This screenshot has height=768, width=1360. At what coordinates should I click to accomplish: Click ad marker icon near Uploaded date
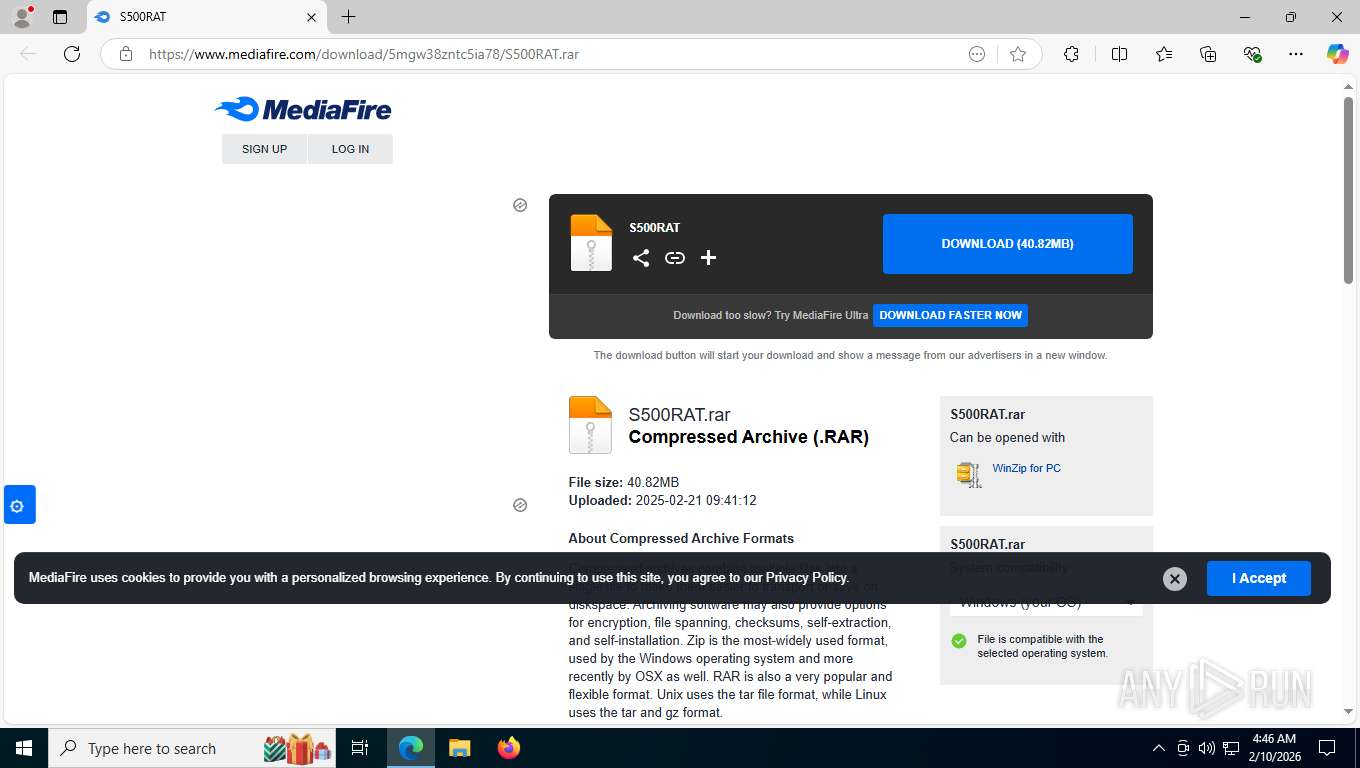[520, 505]
